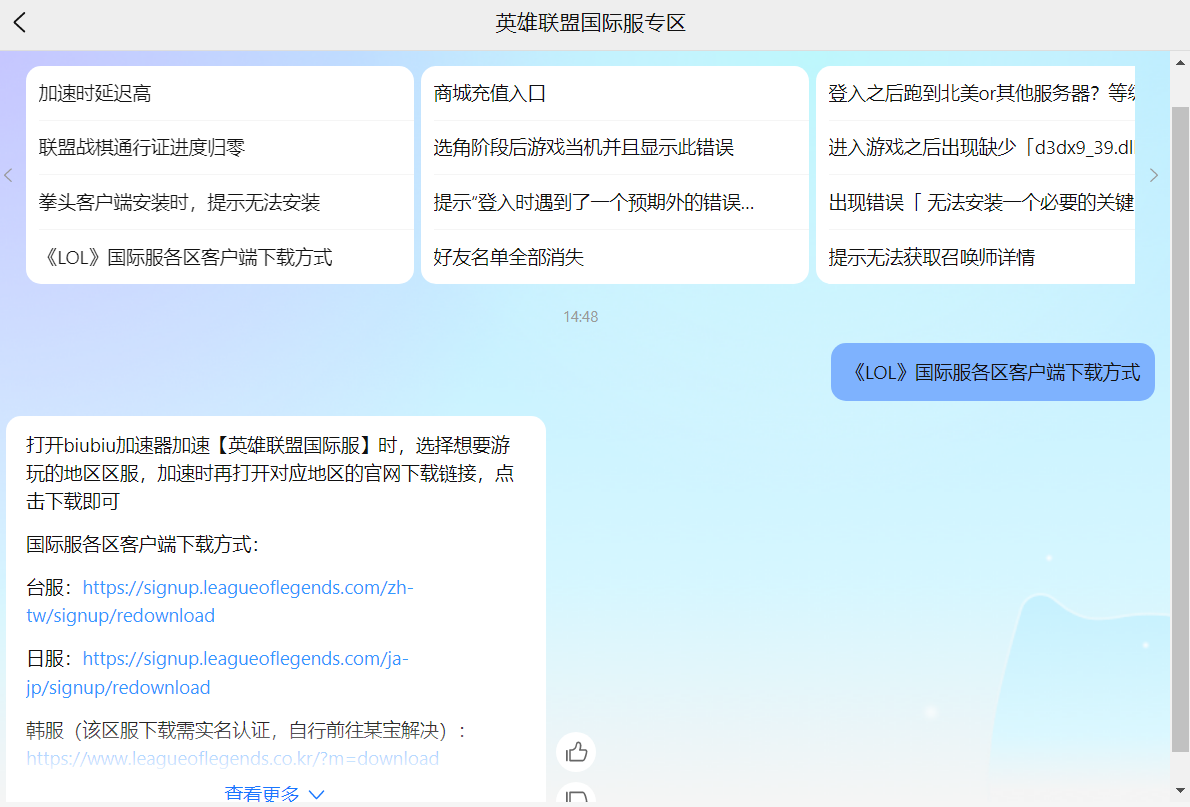Click the title 英雄联盟国际服专区
Viewport: 1190px width, 807px height.
click(x=590, y=24)
